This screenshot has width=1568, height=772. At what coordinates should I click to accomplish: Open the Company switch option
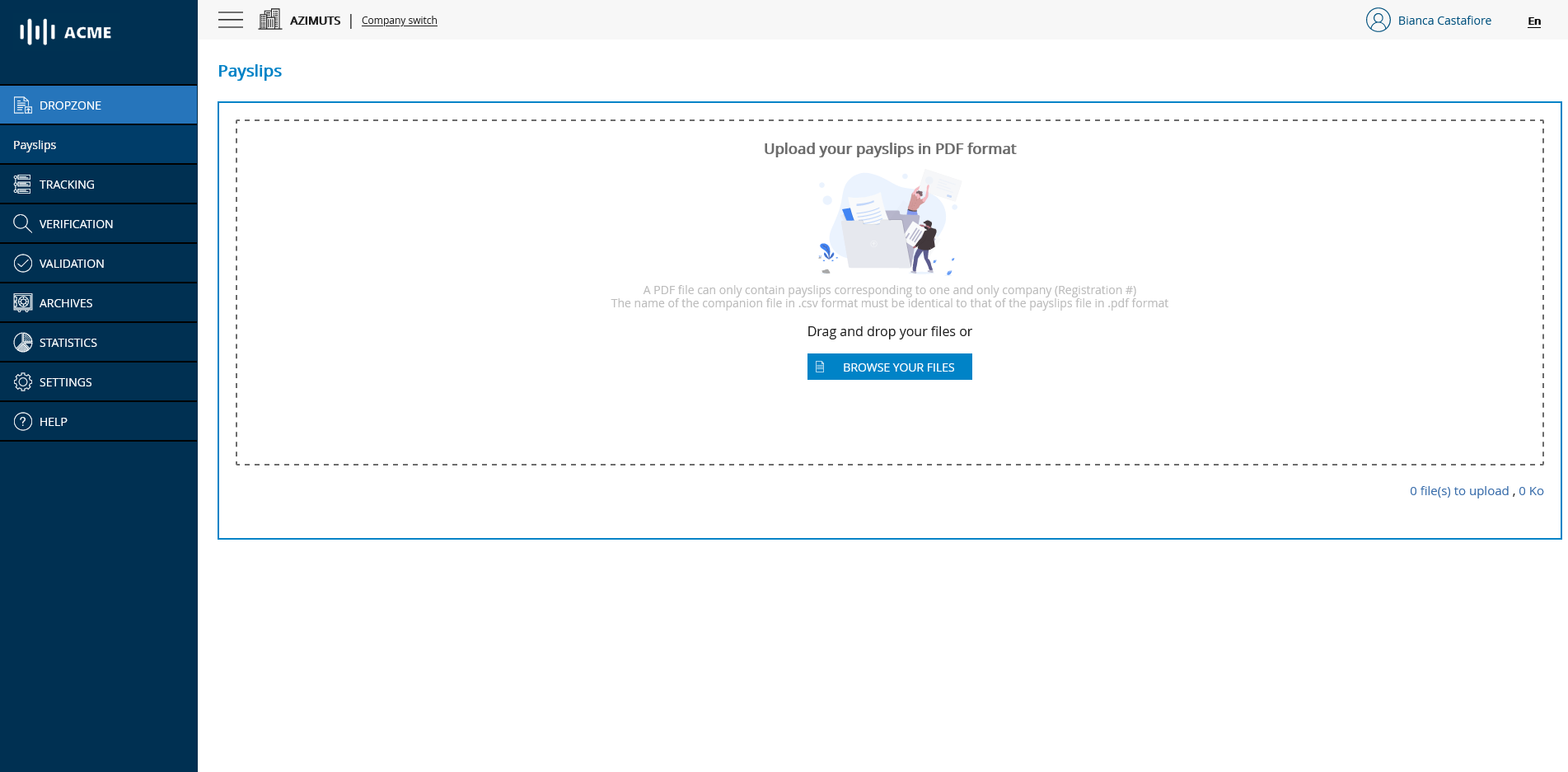click(x=399, y=20)
